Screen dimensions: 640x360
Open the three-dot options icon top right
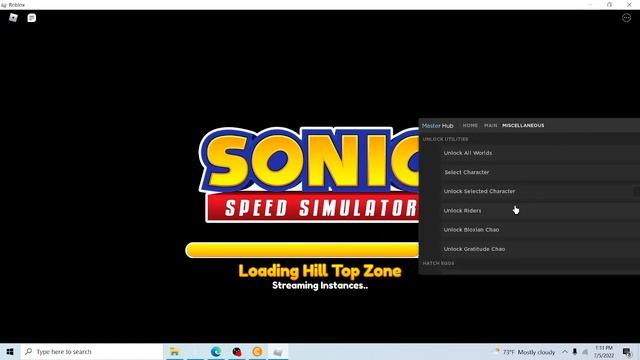point(626,18)
